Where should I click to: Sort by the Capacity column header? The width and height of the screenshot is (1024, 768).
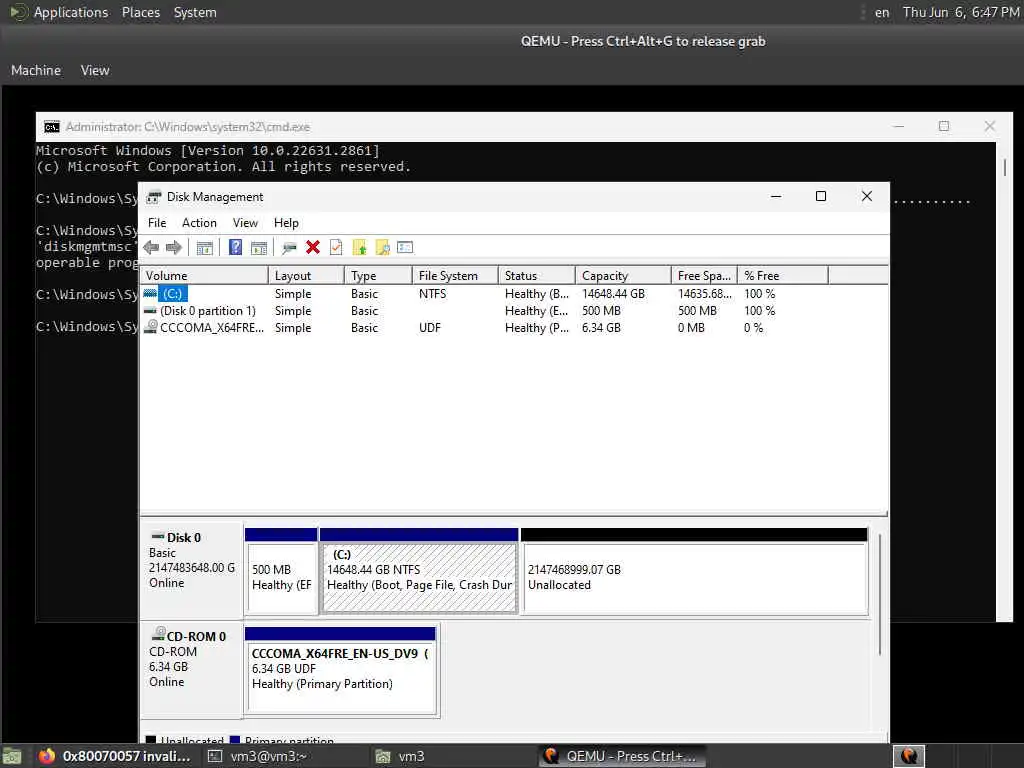[623, 276]
